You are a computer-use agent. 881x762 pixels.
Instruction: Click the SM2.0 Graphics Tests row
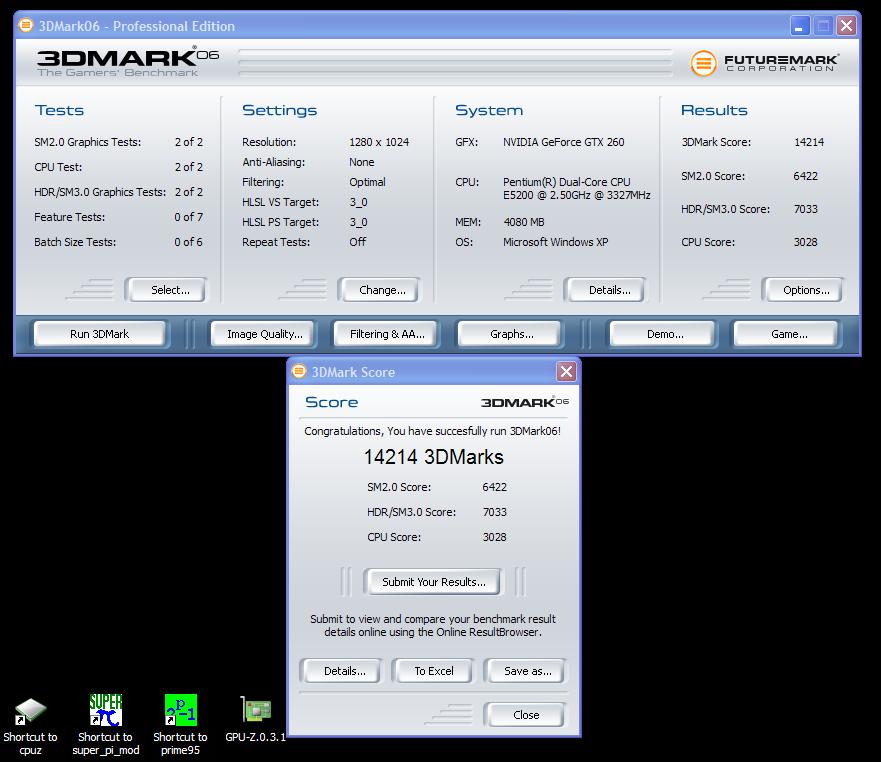119,142
